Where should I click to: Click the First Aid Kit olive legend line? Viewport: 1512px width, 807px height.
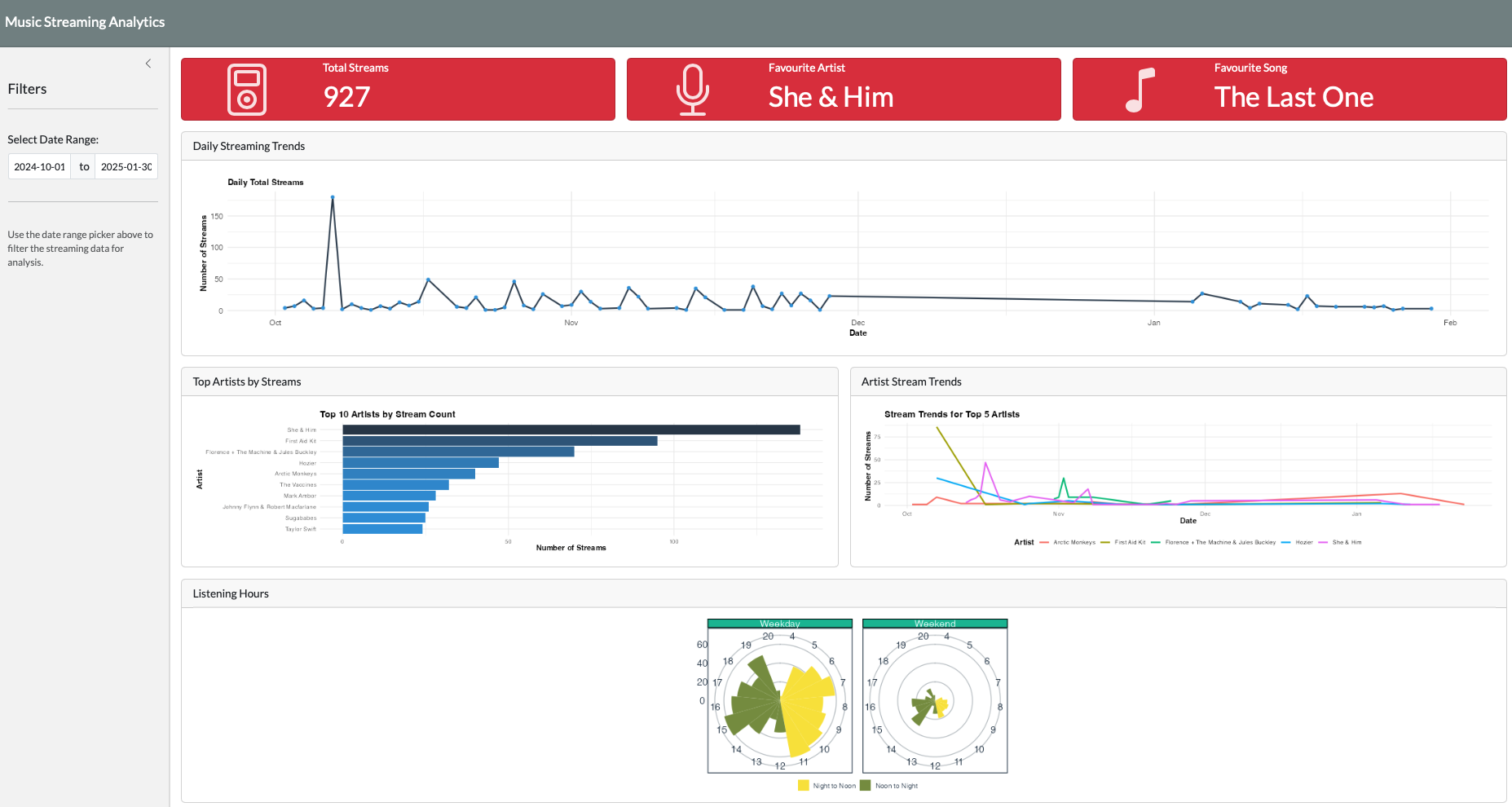[x=1105, y=542]
